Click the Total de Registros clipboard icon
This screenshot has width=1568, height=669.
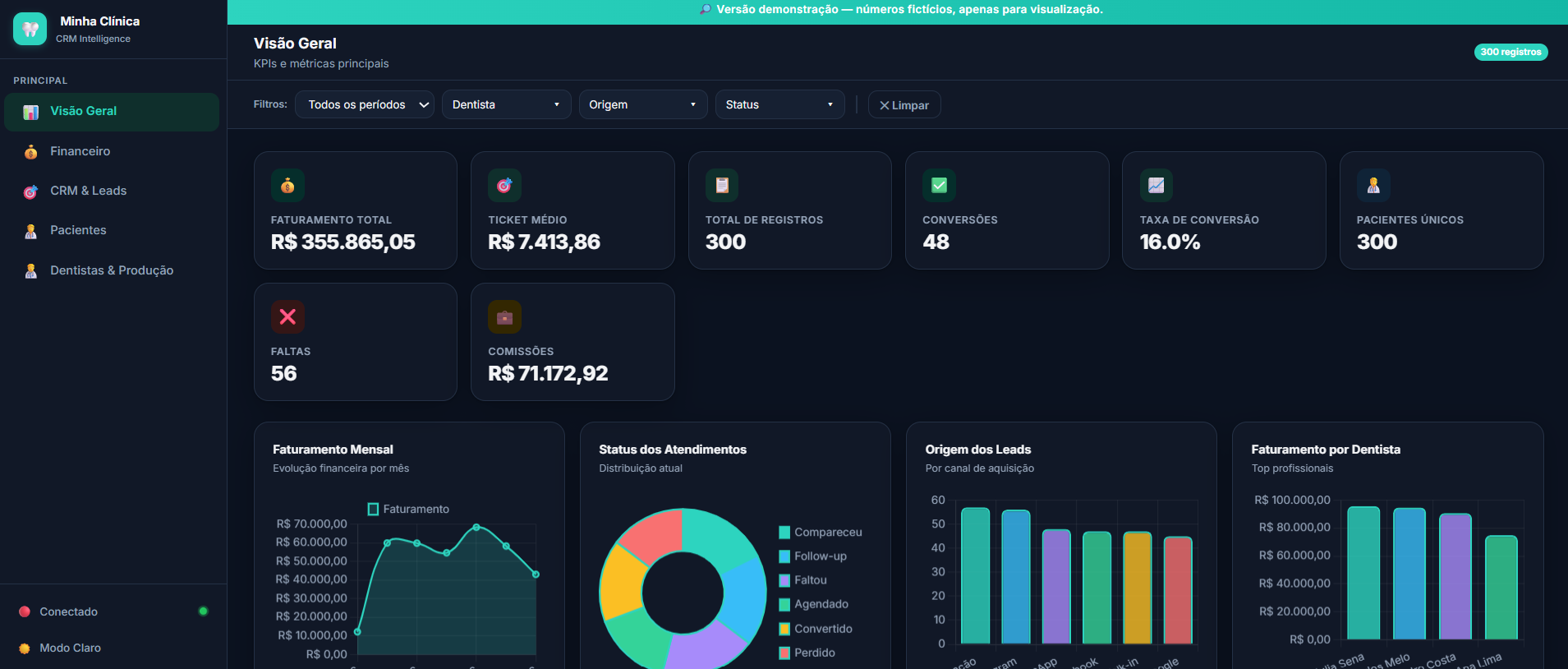tap(722, 185)
